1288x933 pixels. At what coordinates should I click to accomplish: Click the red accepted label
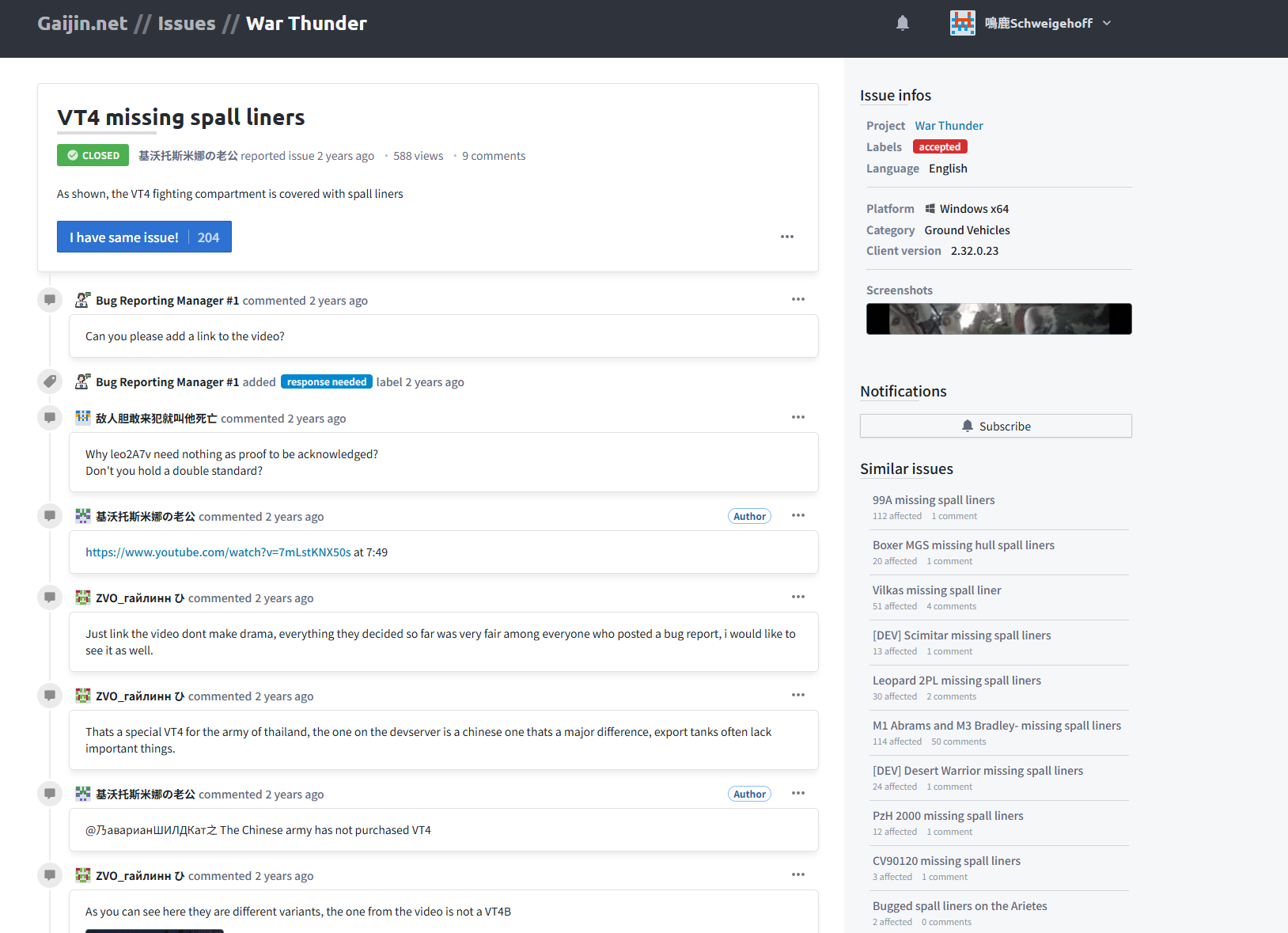coord(939,147)
